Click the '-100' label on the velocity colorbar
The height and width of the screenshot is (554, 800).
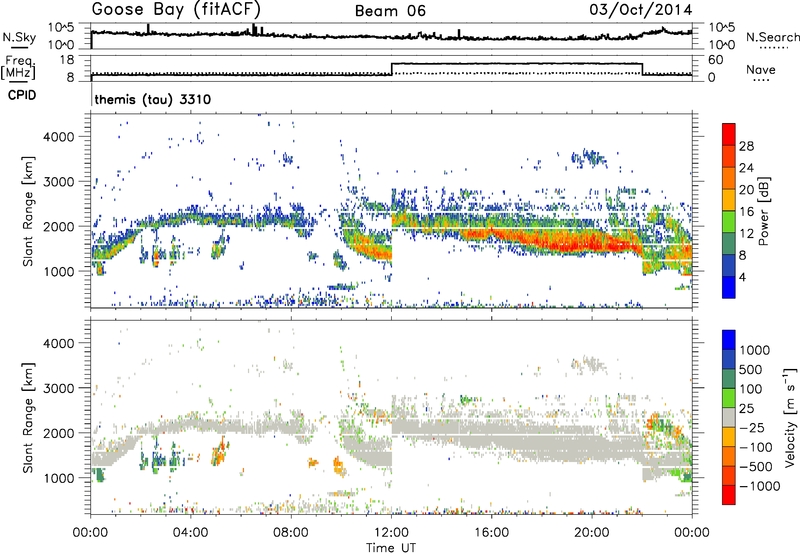pos(756,447)
